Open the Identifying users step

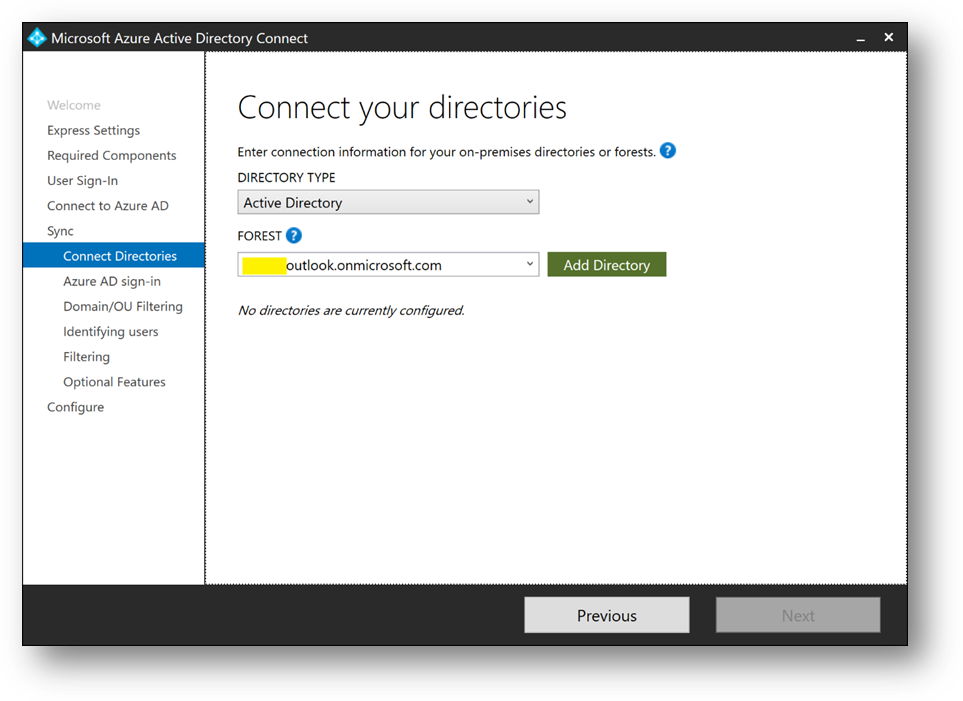point(111,332)
